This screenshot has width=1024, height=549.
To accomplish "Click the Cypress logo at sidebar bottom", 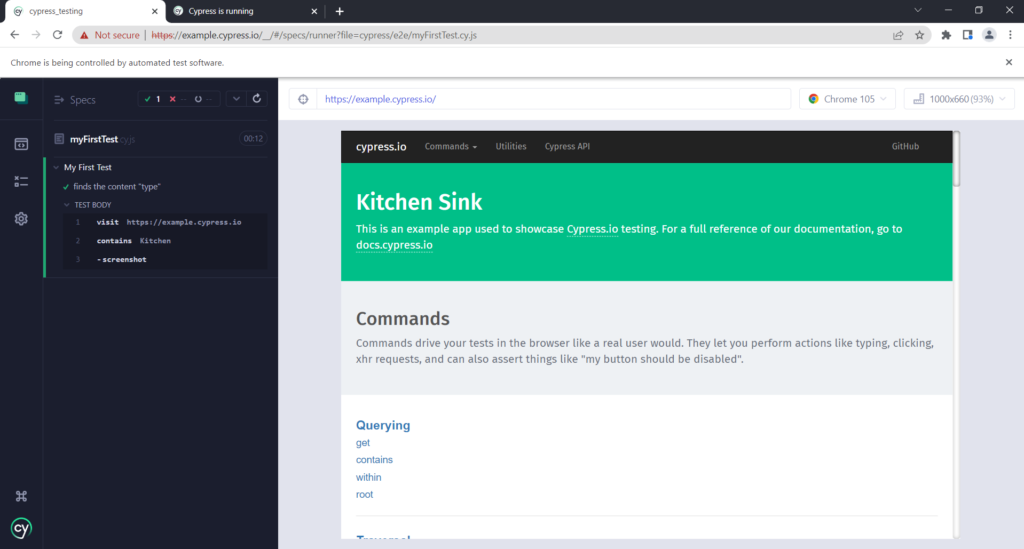I will click(x=21, y=528).
